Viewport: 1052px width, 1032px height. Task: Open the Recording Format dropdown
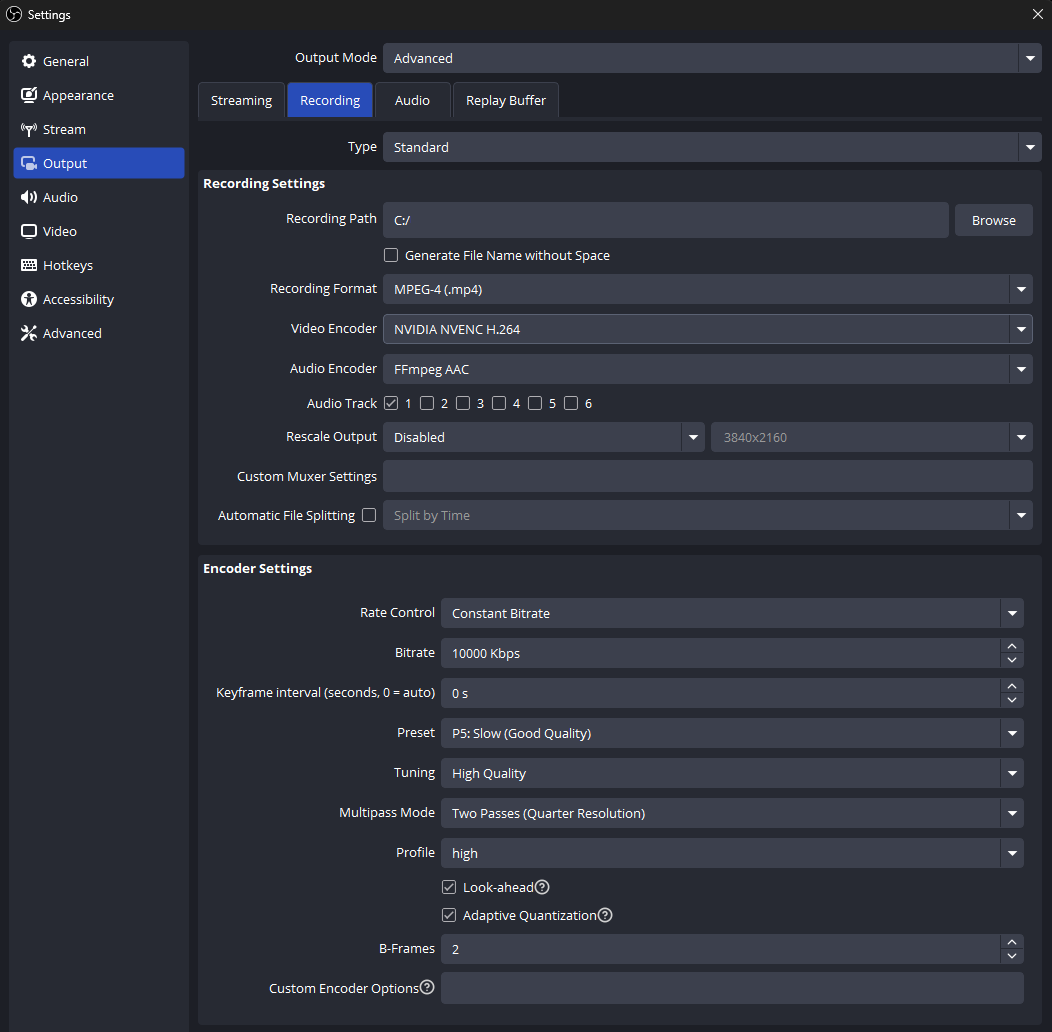[x=708, y=289]
